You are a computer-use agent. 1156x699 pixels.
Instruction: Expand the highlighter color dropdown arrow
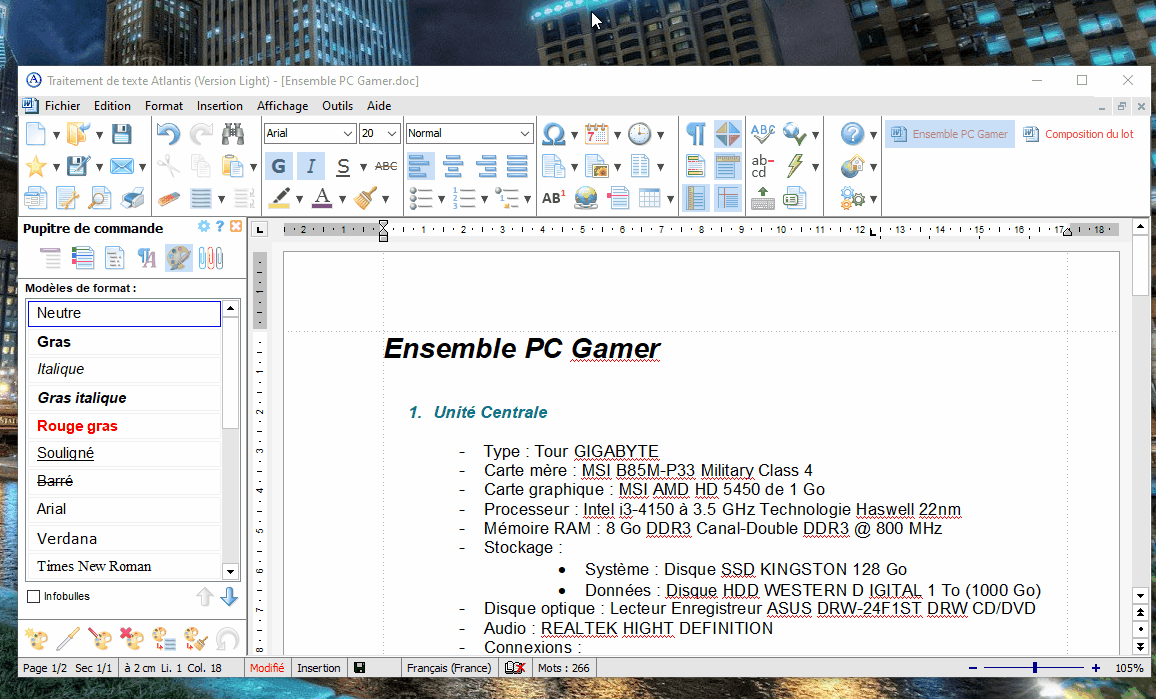point(299,199)
